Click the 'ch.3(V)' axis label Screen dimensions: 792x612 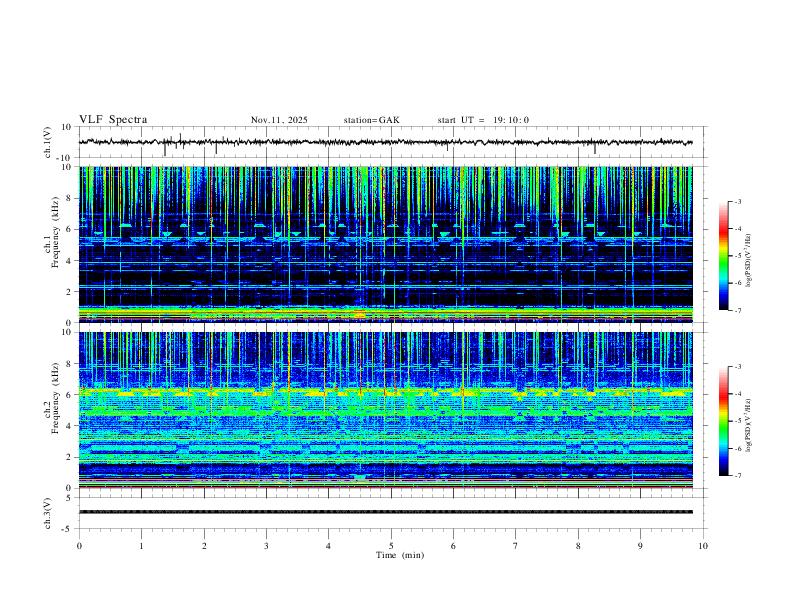48,513
